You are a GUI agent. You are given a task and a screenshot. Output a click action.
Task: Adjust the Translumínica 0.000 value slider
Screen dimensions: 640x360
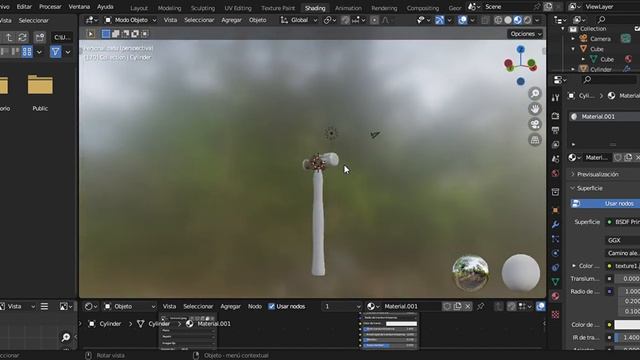tap(627, 279)
